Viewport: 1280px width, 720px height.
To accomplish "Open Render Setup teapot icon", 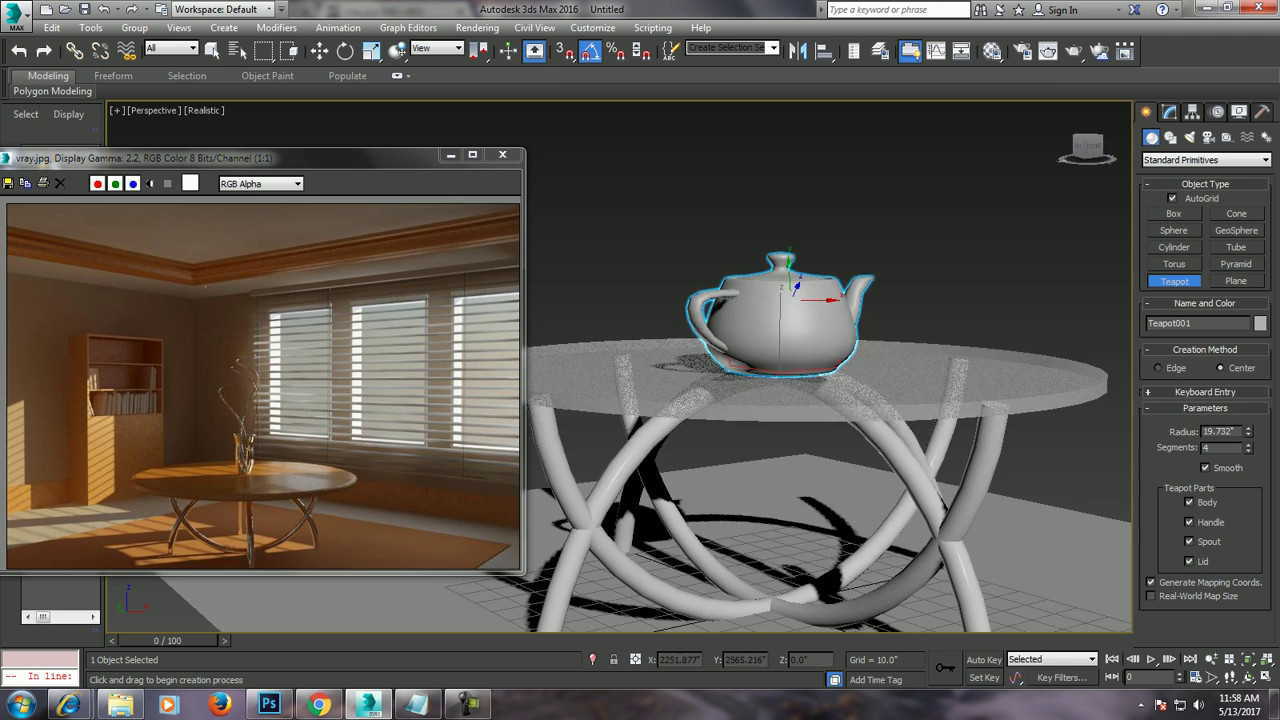I will pos(1022,51).
